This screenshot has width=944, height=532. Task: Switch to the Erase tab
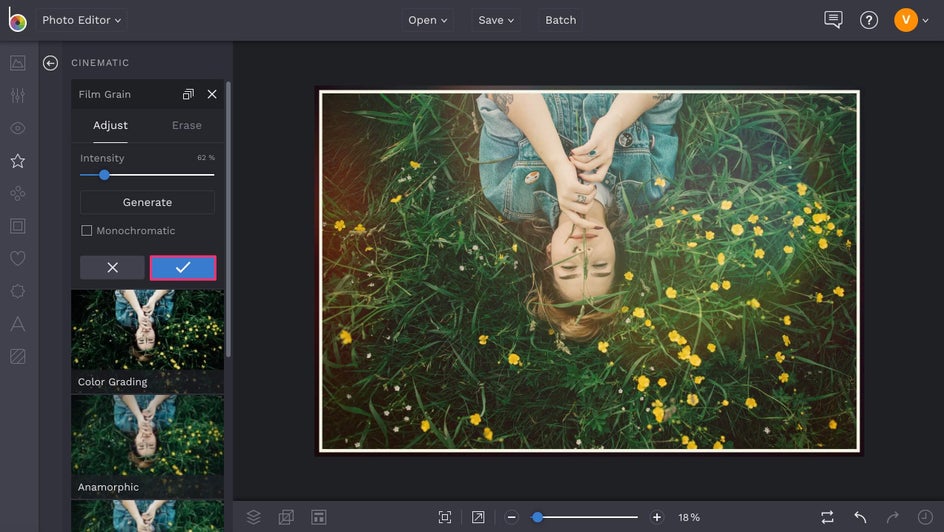point(187,125)
